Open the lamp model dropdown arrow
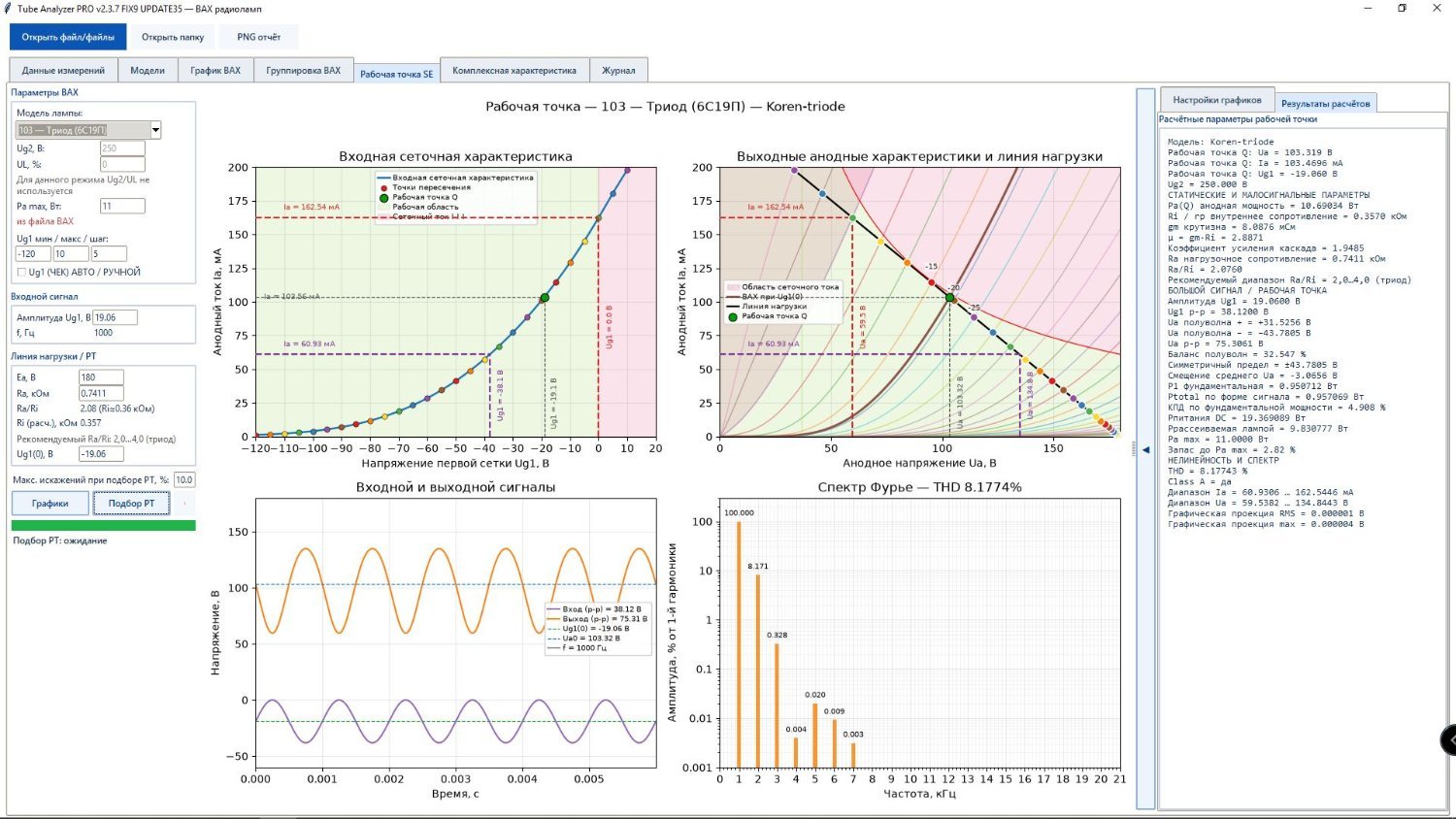This screenshot has width=1456, height=819. (155, 130)
